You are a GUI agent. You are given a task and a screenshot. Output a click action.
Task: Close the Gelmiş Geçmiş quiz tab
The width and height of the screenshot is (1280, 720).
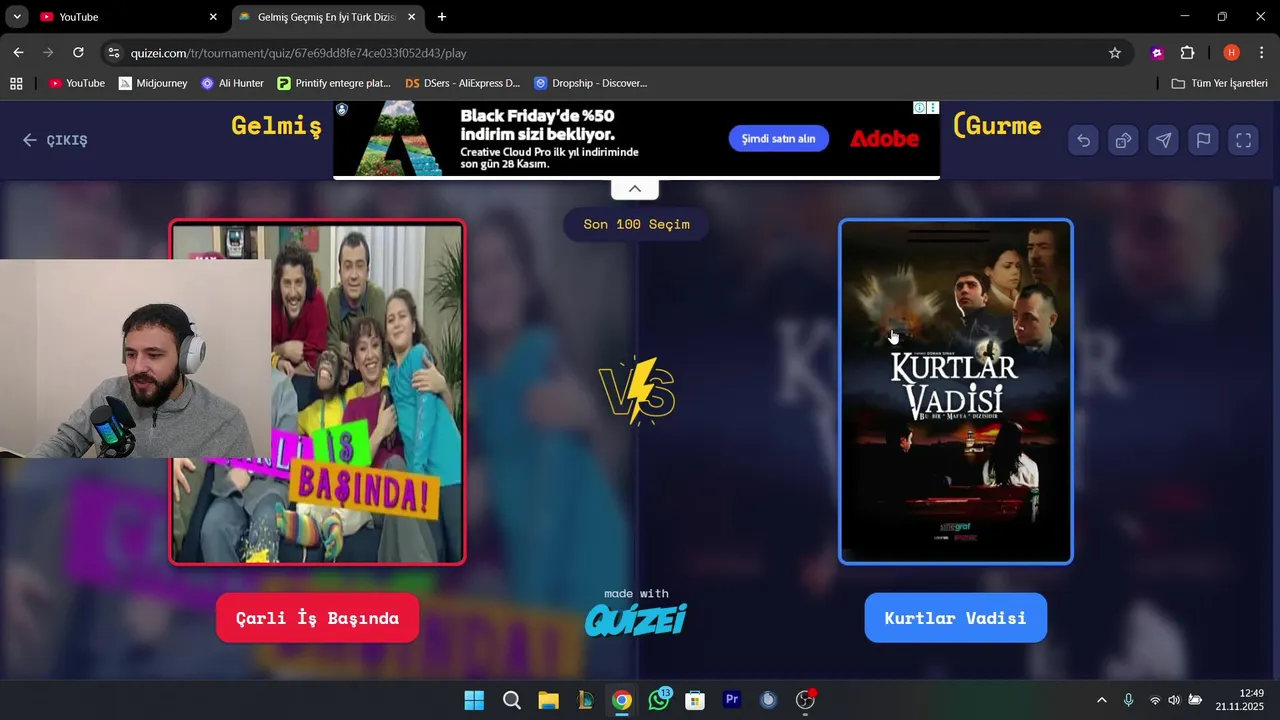coord(411,17)
